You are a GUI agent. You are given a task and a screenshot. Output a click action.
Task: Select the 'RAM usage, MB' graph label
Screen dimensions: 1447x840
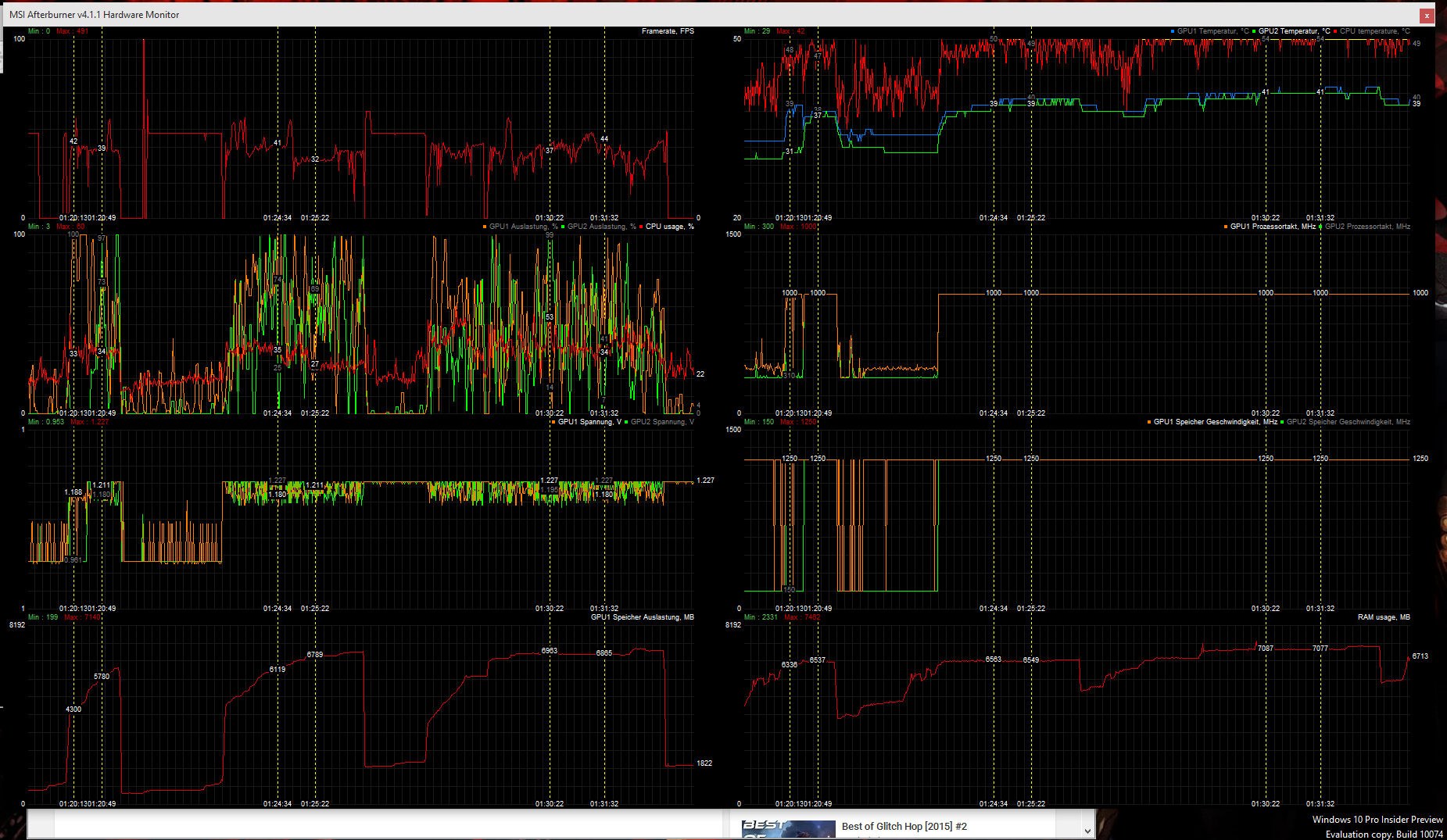(x=1384, y=617)
